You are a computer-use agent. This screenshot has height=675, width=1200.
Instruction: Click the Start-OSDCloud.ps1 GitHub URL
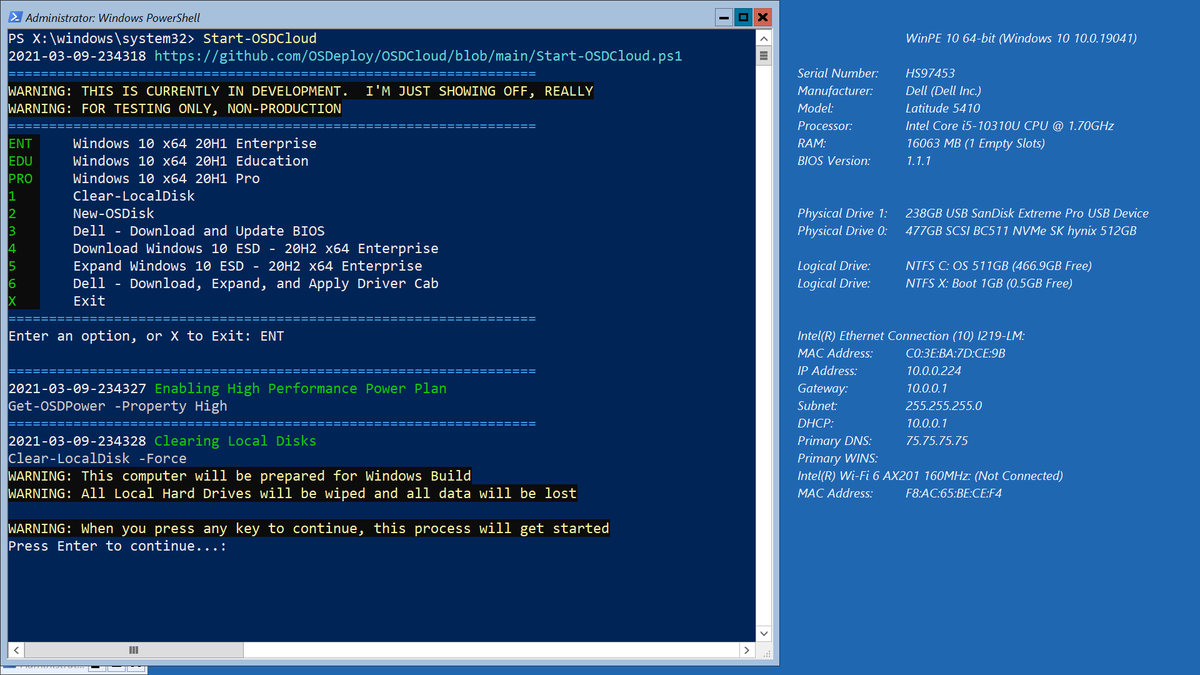[x=418, y=56]
